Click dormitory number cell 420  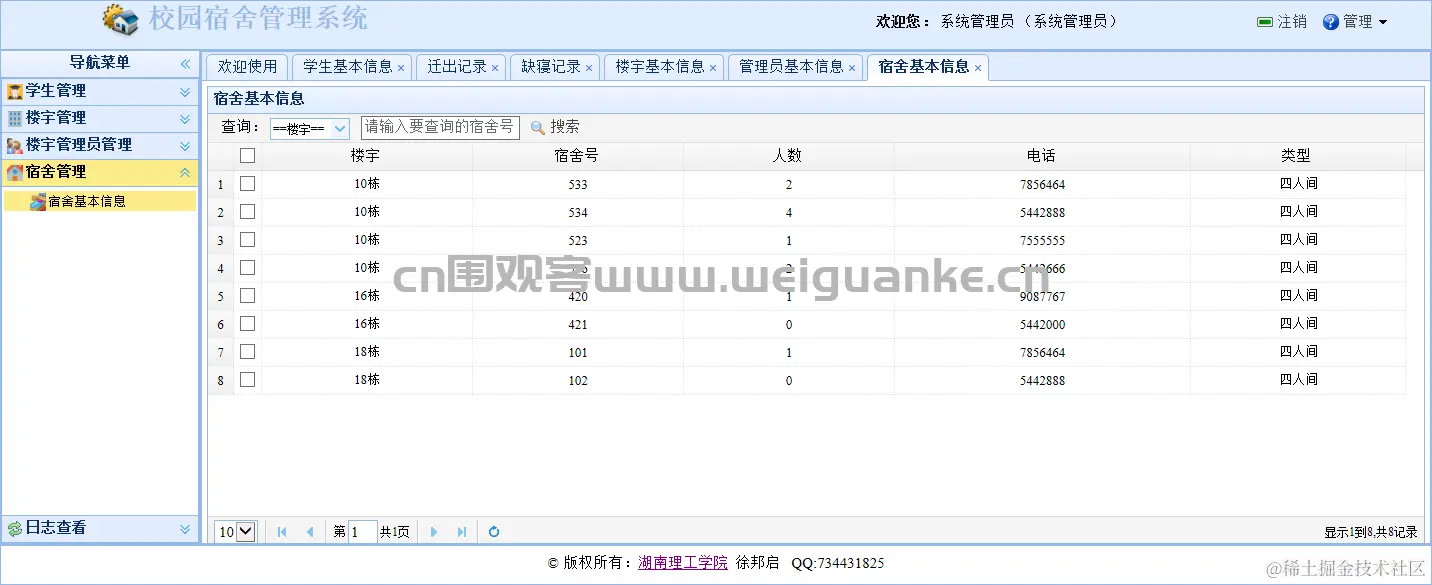point(577,296)
